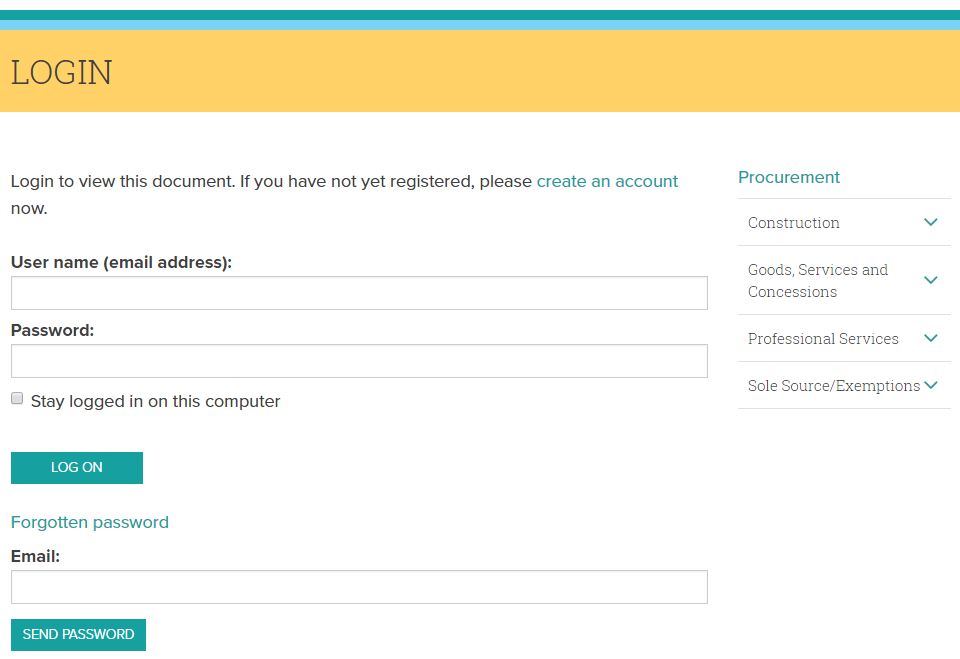The image size is (960, 659).
Task: Click the Email field under Forgotten password
Action: pos(358,586)
